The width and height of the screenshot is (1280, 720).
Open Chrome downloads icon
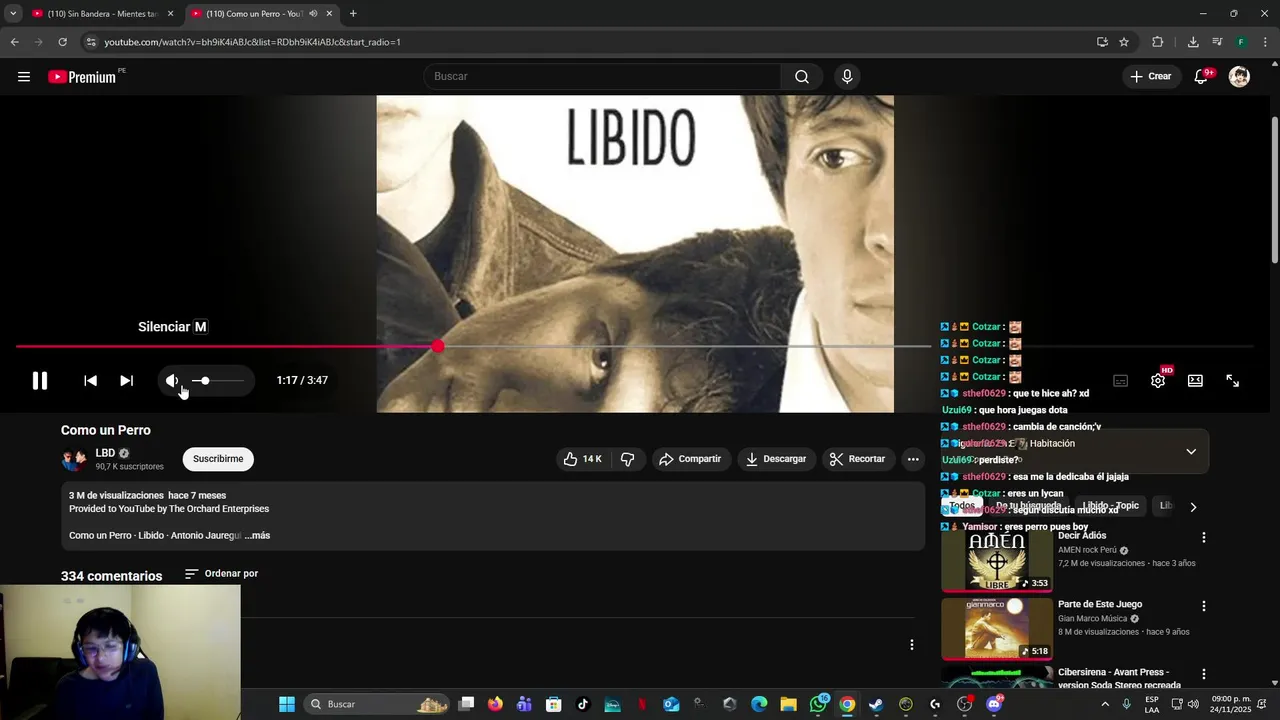point(1193,42)
